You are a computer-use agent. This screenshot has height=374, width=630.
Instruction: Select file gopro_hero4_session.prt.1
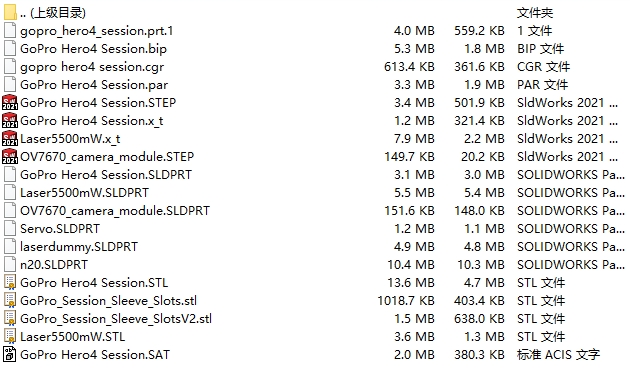click(x=97, y=31)
